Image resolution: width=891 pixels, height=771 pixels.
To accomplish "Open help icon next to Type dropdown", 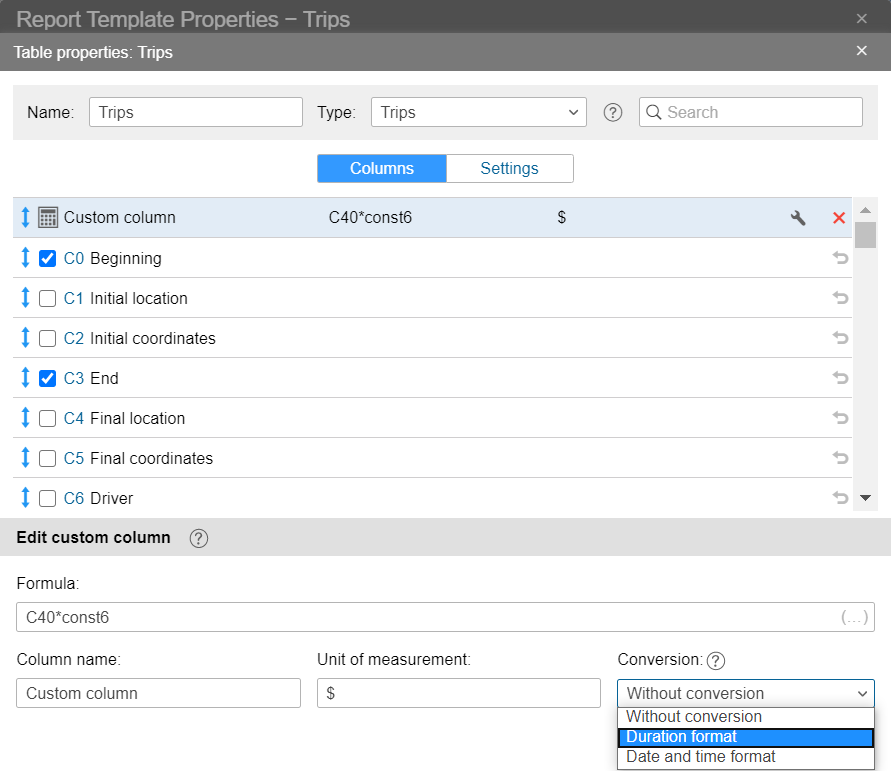I will point(613,113).
